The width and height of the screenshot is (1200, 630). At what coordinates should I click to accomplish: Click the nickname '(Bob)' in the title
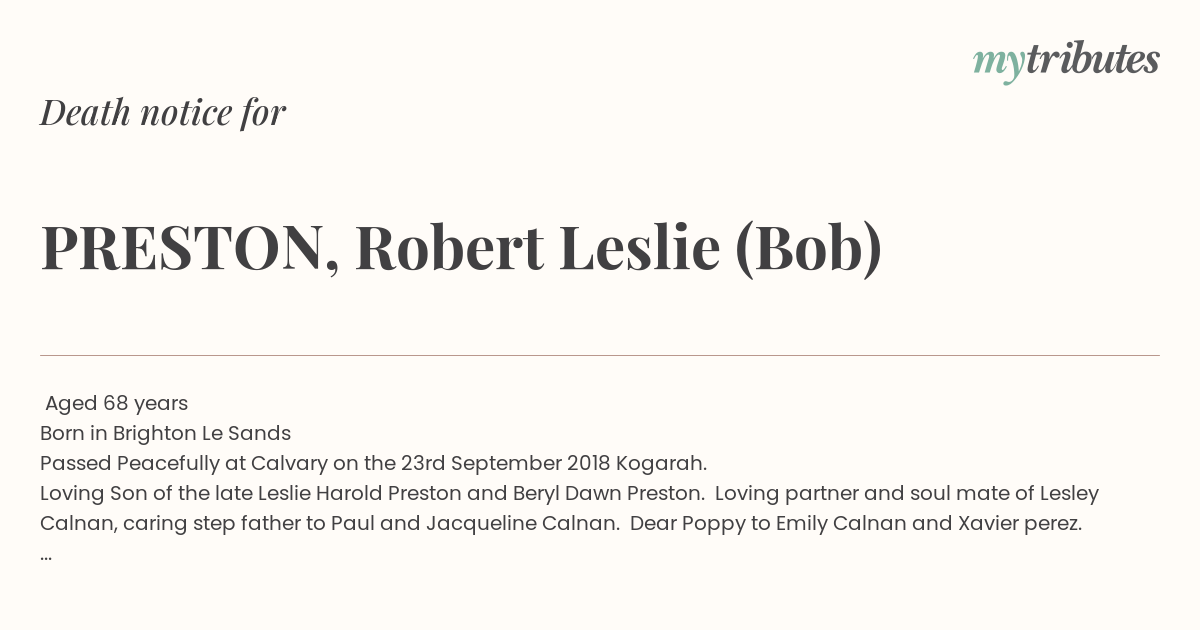(808, 248)
